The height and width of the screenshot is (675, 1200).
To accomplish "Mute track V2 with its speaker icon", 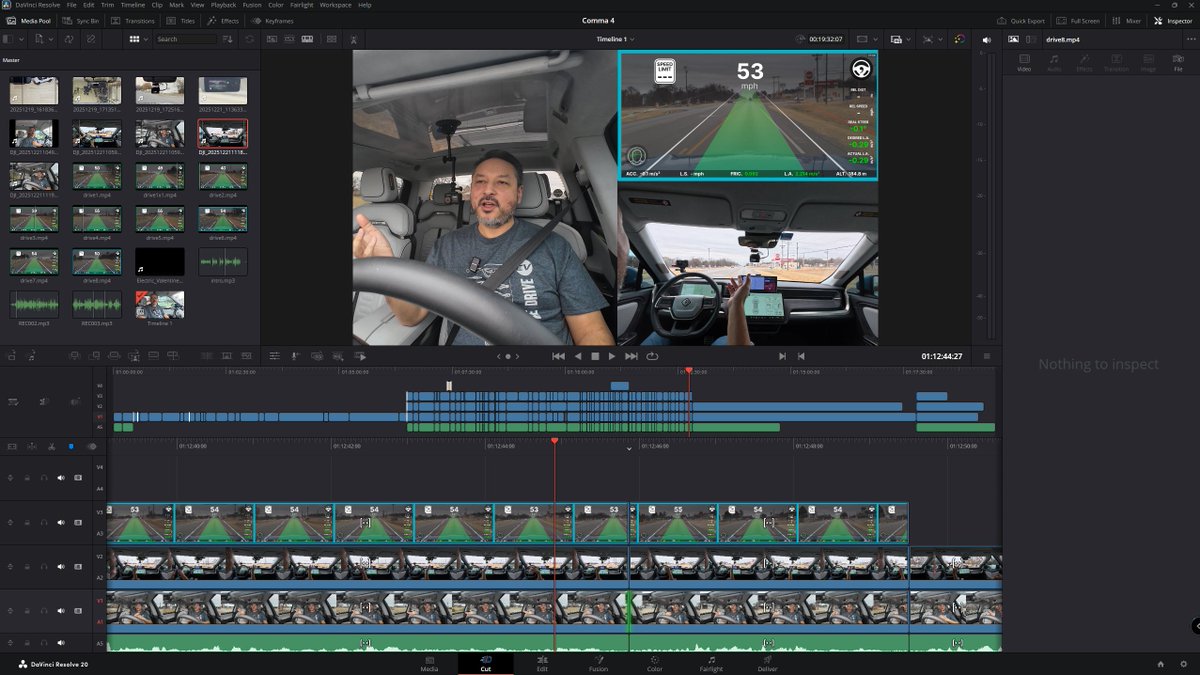I will tap(61, 567).
